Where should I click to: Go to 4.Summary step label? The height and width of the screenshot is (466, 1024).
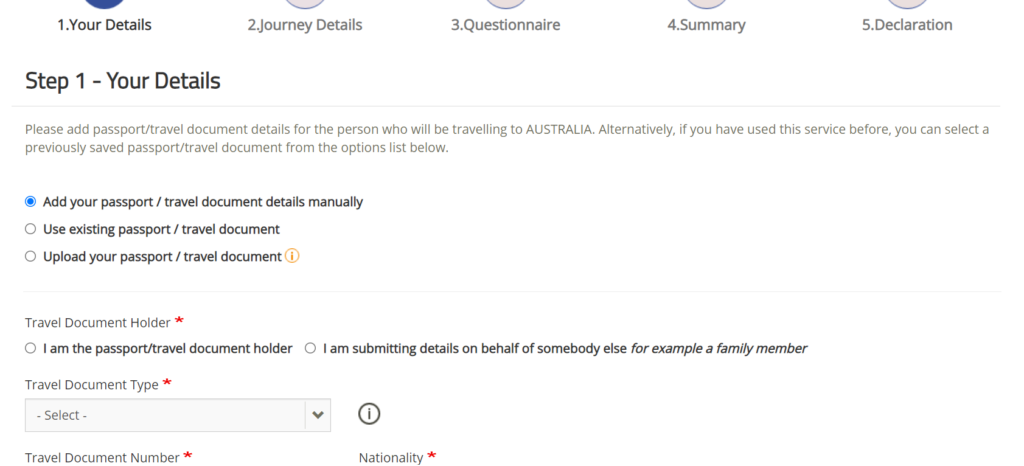(x=706, y=25)
